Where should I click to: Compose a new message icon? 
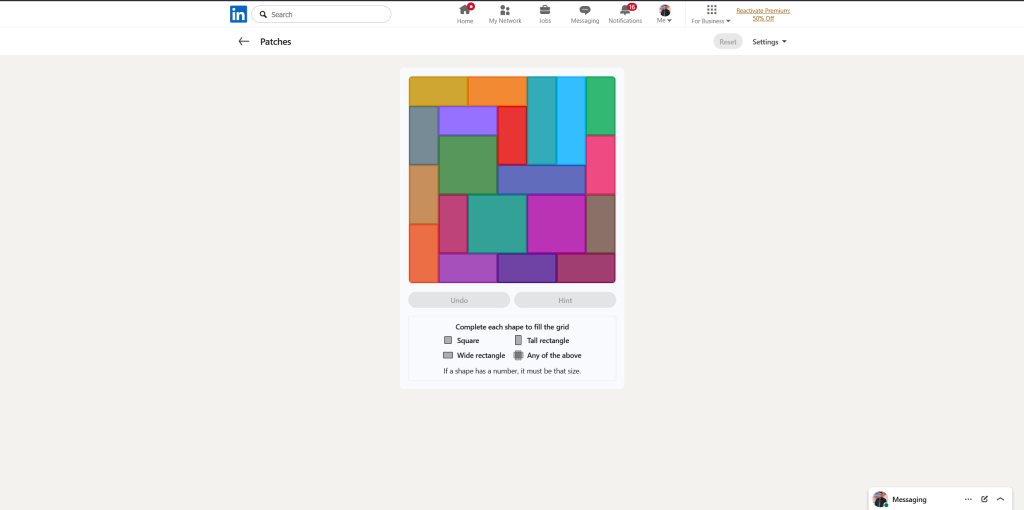click(x=984, y=499)
